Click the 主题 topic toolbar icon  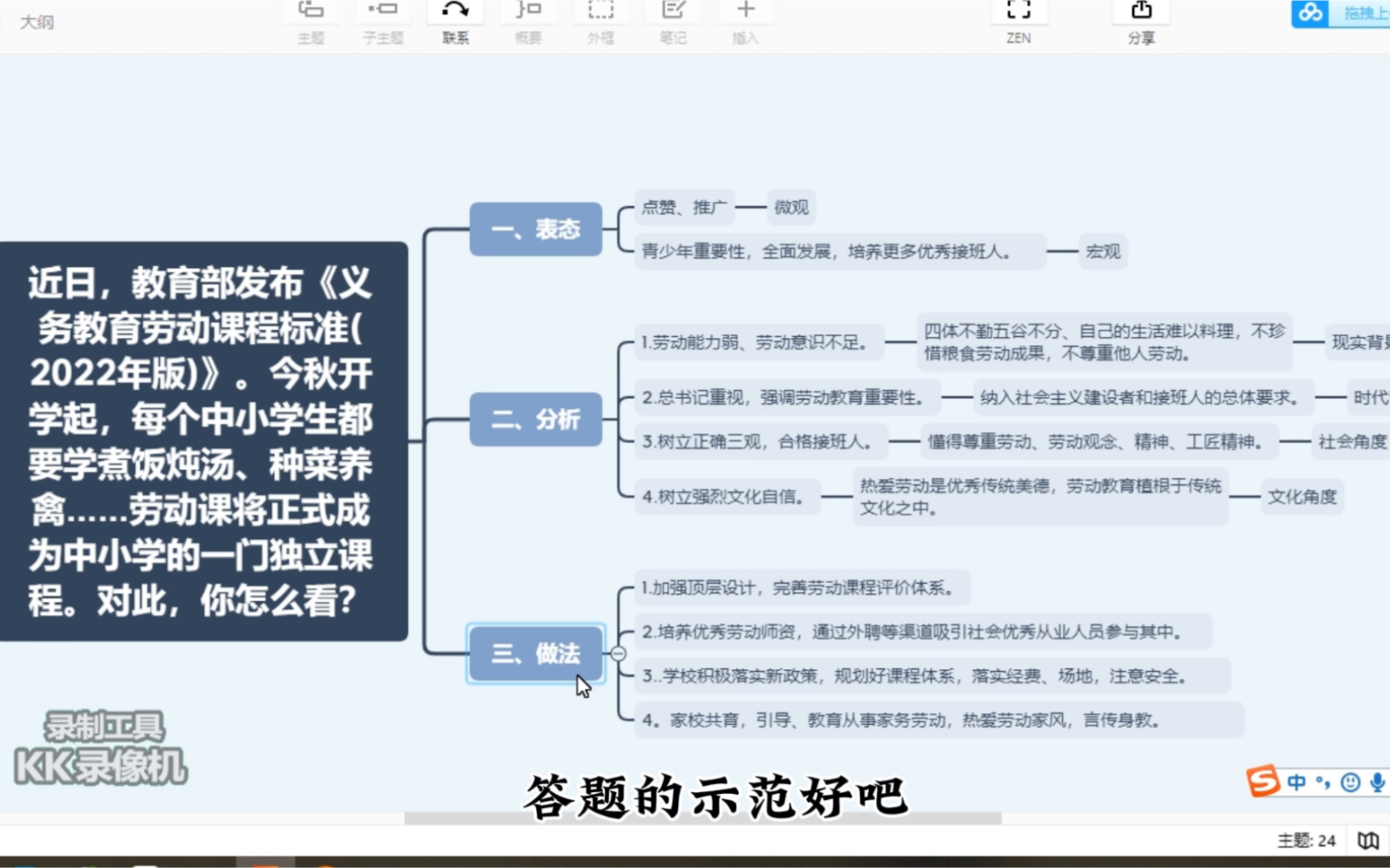pyautogui.click(x=311, y=21)
